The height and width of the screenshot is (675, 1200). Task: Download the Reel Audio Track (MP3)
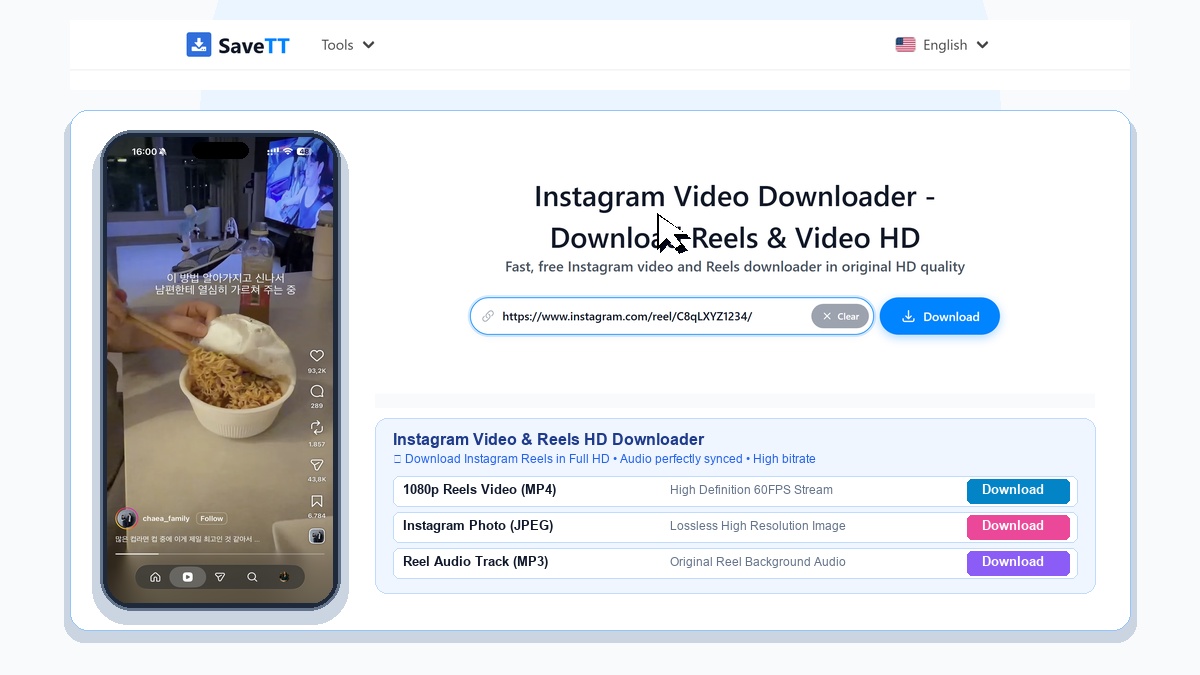[x=1018, y=562]
